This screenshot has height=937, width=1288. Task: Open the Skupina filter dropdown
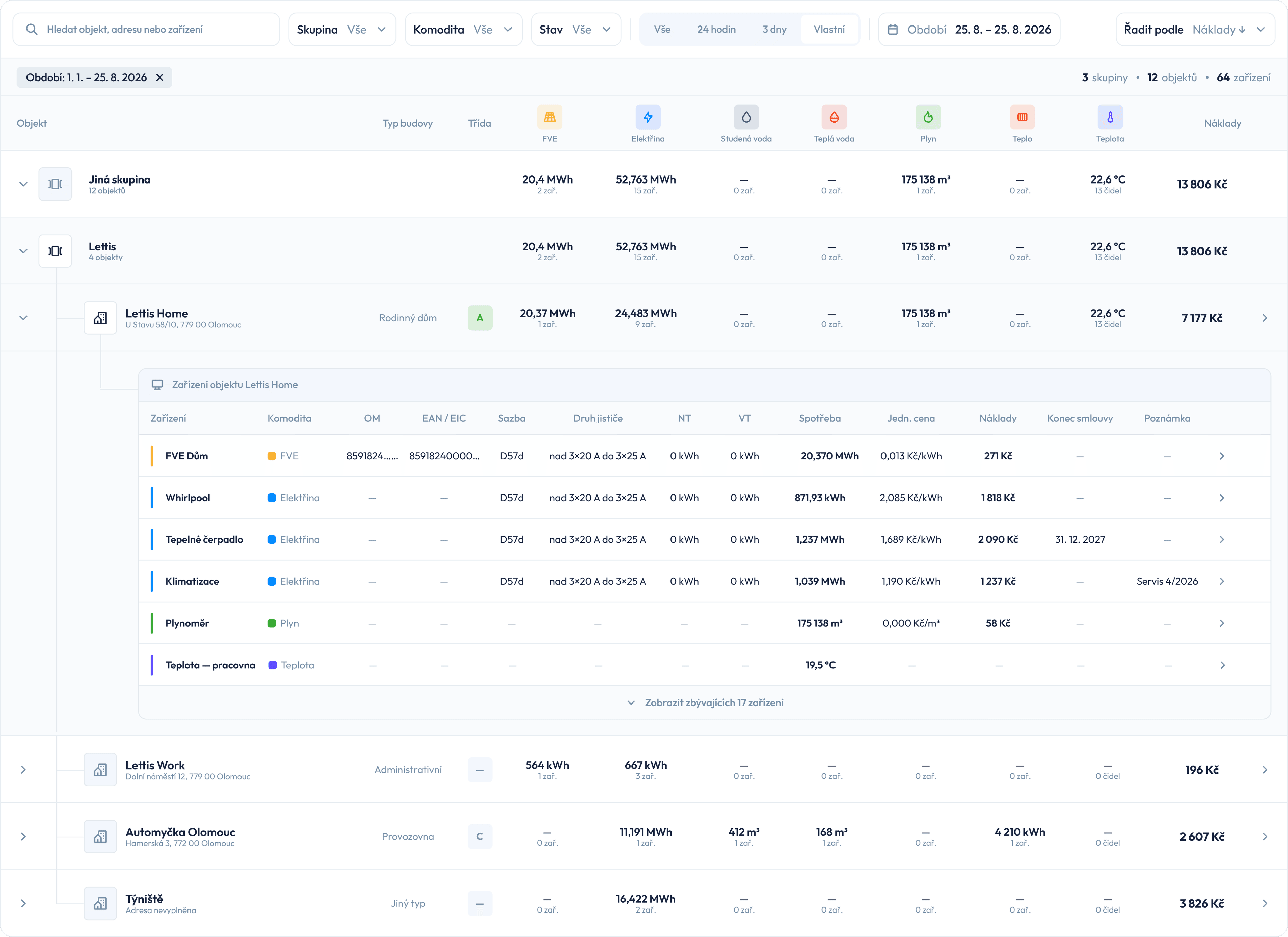[x=342, y=30]
